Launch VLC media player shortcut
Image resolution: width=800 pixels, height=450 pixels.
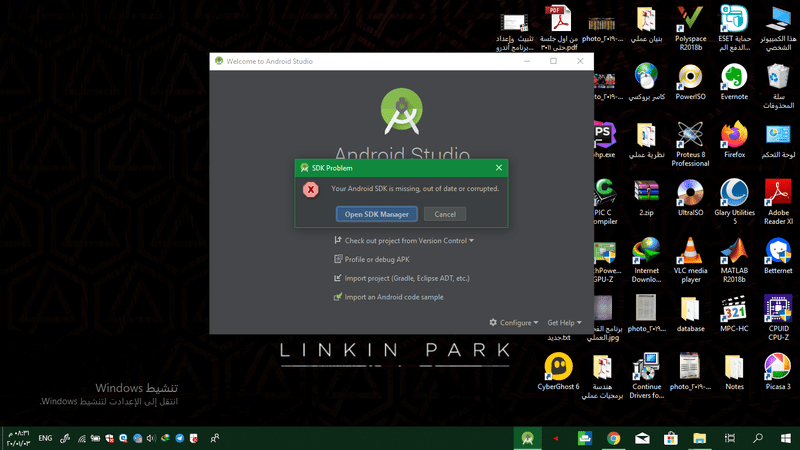[690, 260]
